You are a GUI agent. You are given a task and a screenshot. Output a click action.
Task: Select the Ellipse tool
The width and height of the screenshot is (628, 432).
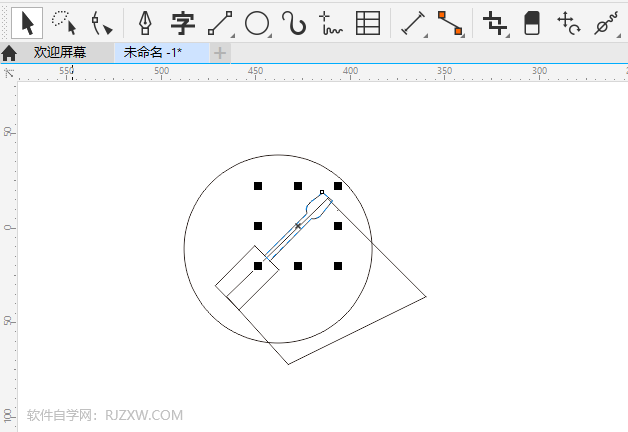click(x=257, y=23)
